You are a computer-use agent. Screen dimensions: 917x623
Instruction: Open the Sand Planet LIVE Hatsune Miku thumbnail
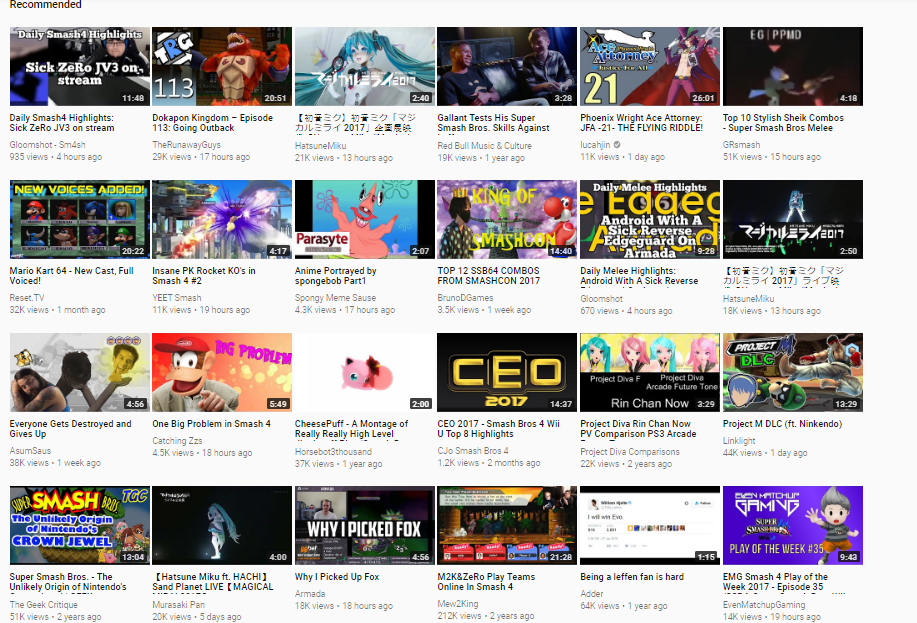(222, 525)
